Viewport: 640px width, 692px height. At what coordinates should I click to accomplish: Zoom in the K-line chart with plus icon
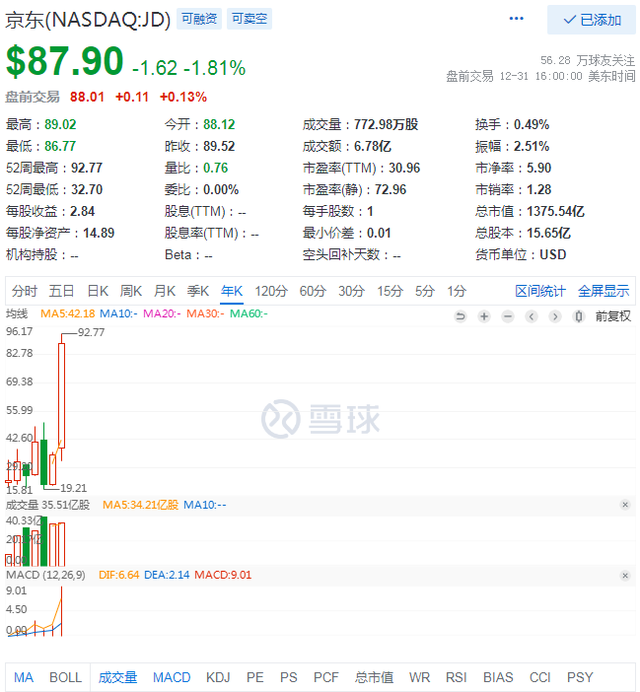point(484,316)
